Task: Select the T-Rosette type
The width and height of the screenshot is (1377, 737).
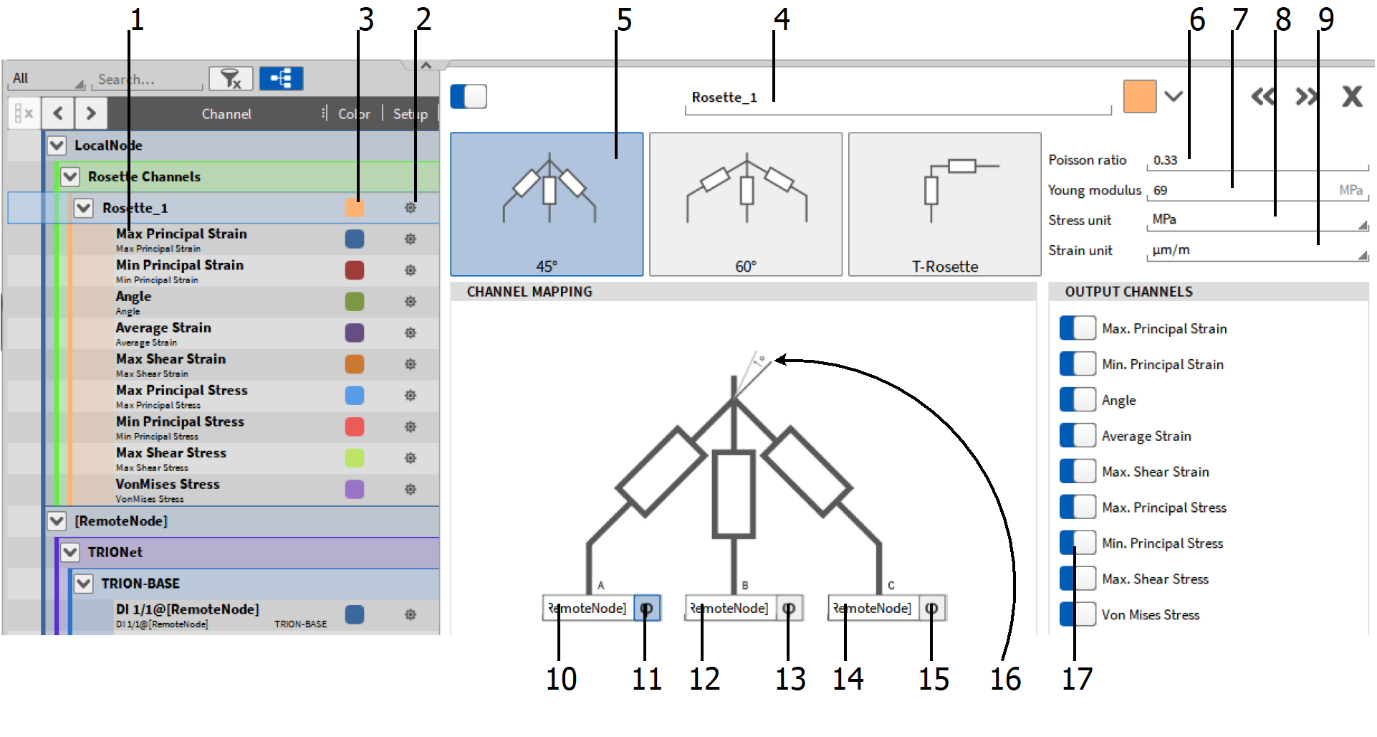Action: click(x=944, y=204)
